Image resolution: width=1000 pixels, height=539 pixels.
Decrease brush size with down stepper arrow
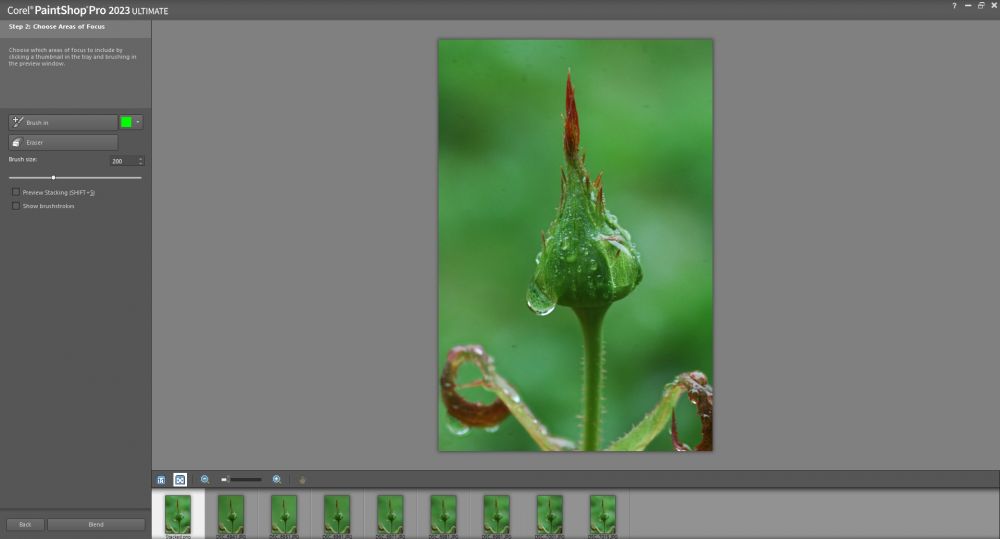pos(141,163)
